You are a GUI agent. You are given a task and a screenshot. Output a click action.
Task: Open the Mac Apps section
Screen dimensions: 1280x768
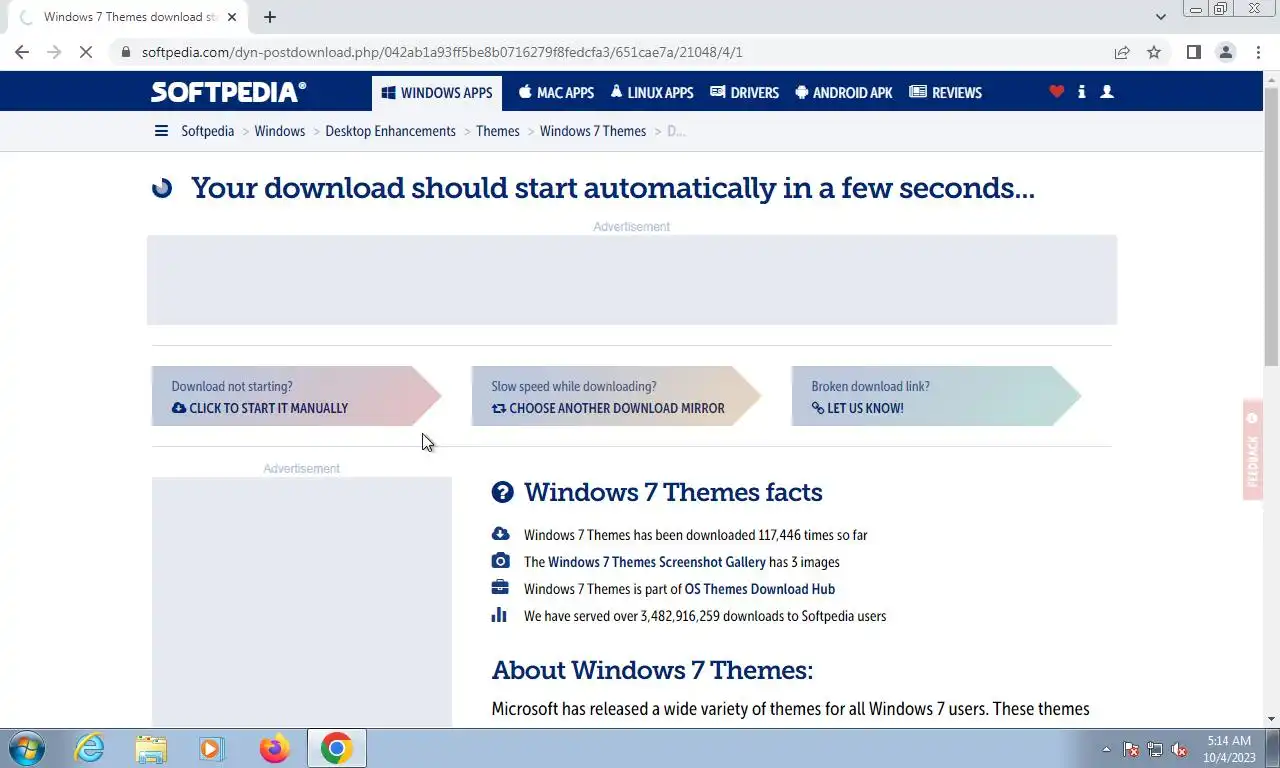point(556,93)
